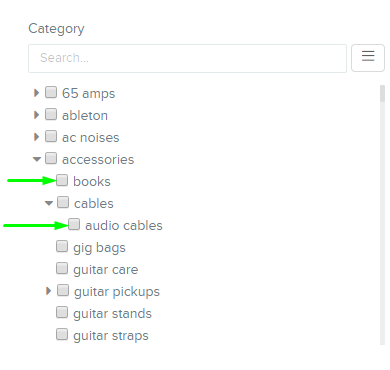Collapse the accessories category
The height and width of the screenshot is (370, 390).
[x=37, y=159]
